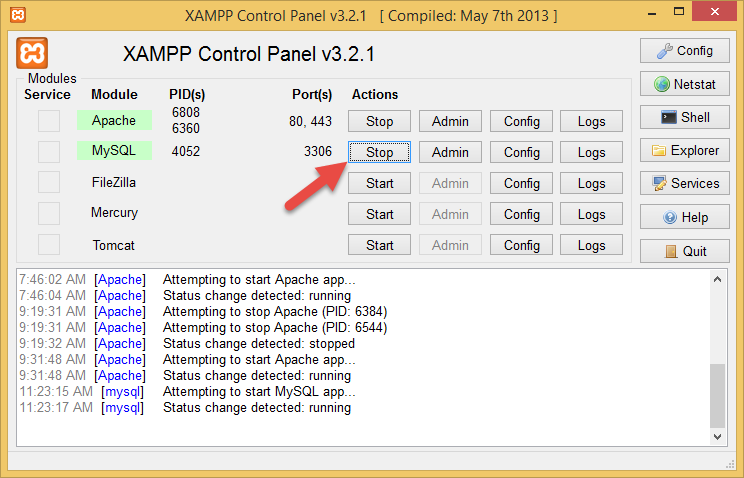
Task: Toggle the Tomcat service checkbox
Action: point(49,245)
